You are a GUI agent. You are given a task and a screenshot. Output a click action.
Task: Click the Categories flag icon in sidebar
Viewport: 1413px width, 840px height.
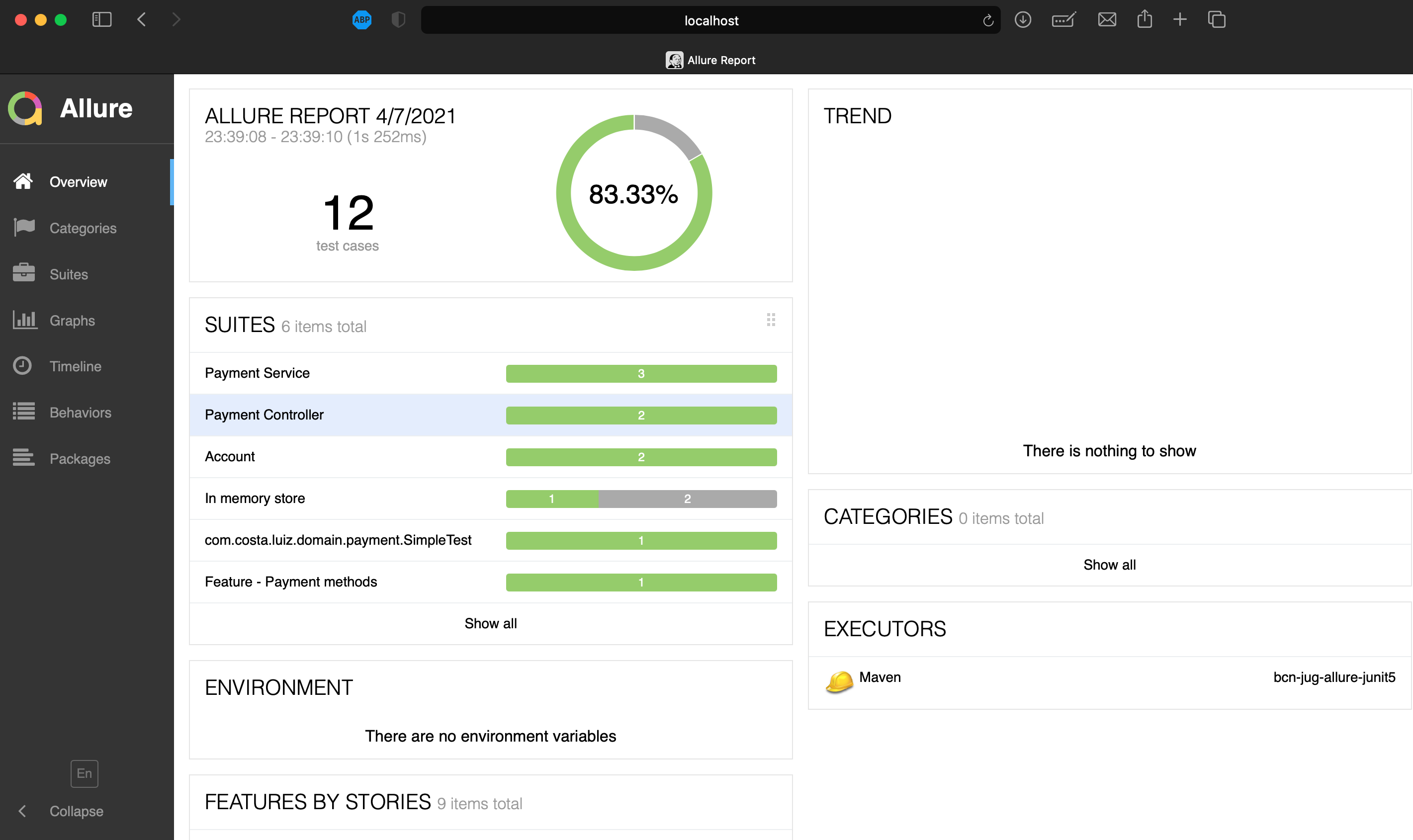24,228
